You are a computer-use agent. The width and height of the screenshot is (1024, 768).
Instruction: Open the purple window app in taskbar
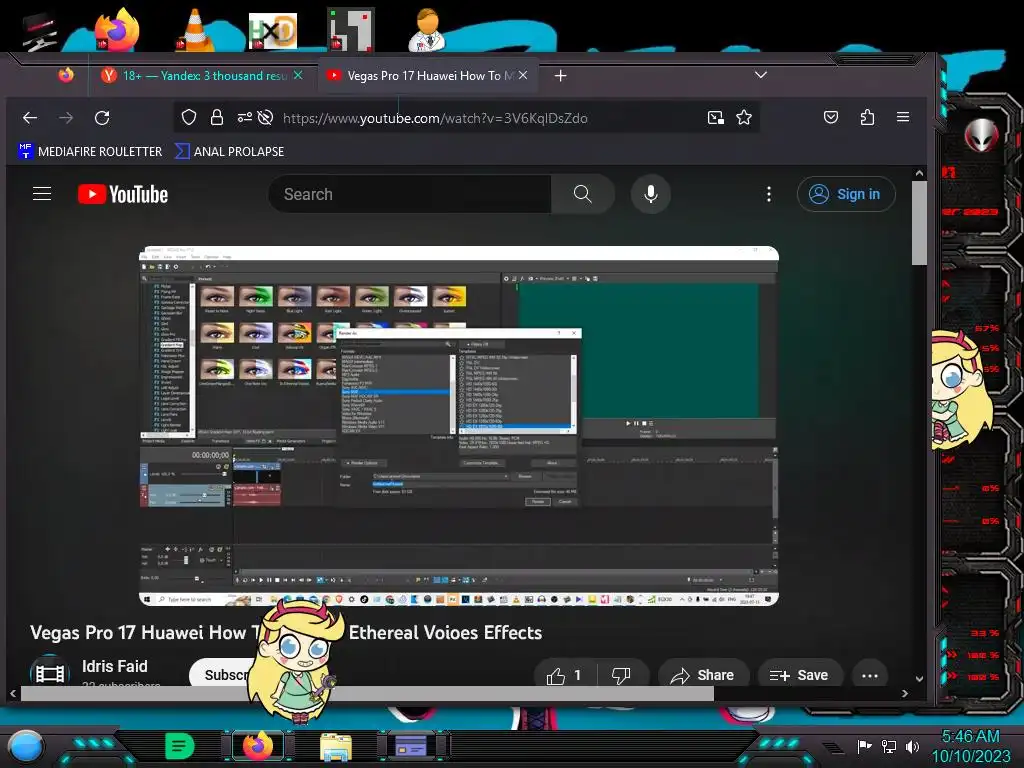411,745
